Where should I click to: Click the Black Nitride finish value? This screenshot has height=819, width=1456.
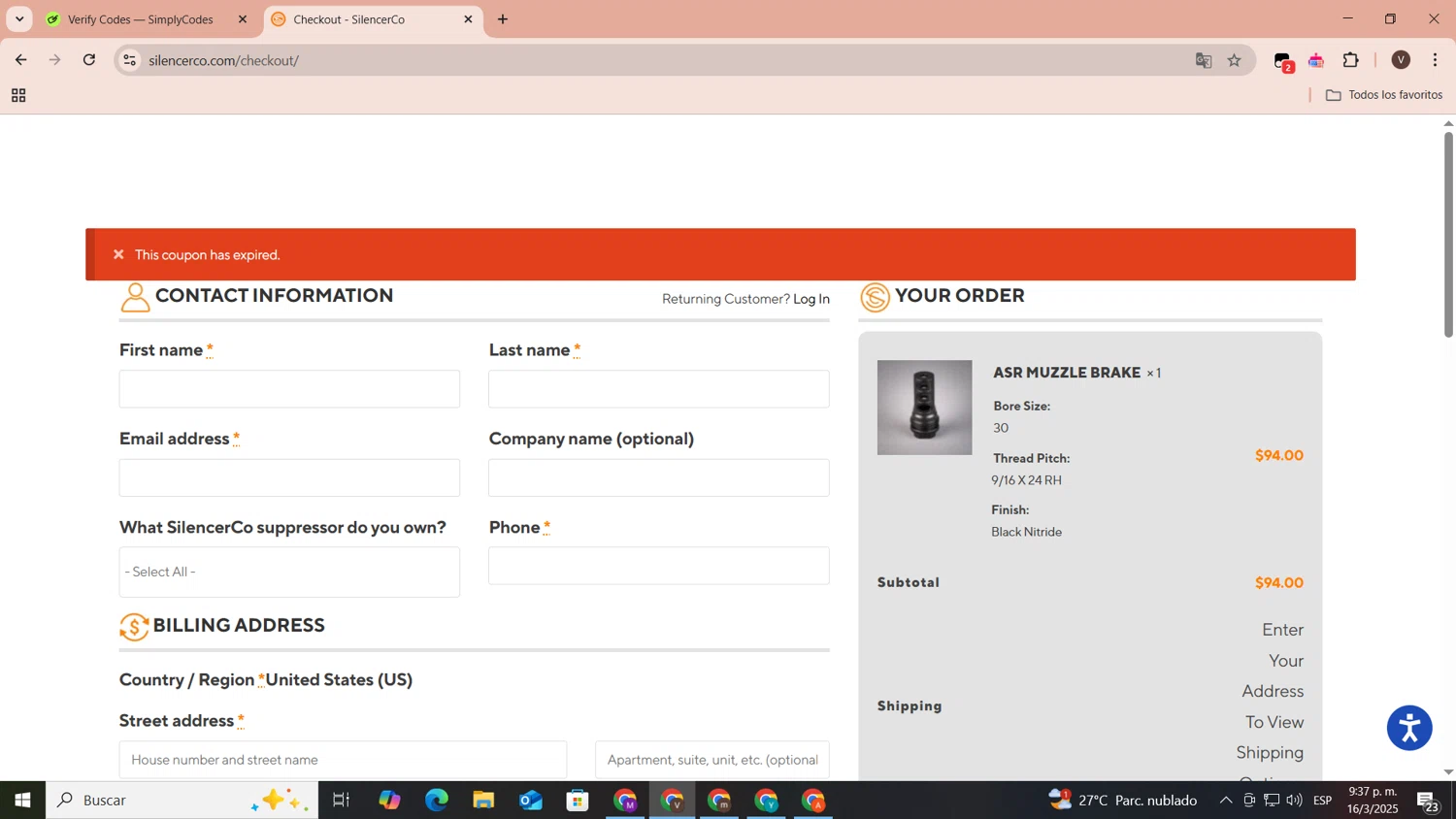click(x=1026, y=532)
